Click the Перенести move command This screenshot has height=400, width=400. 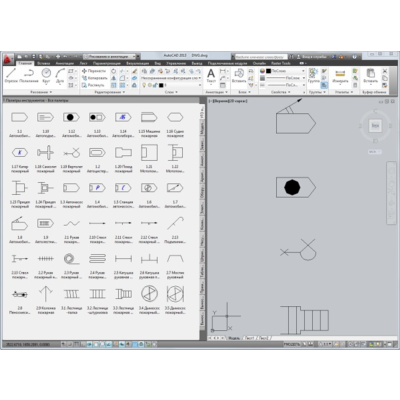(x=94, y=71)
